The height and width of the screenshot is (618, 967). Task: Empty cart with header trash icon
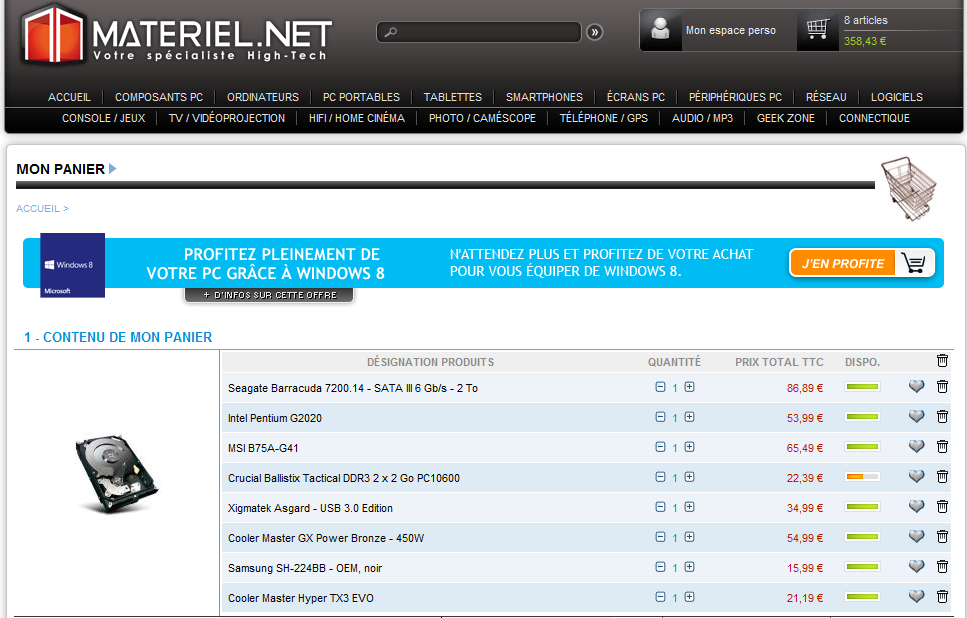942,361
